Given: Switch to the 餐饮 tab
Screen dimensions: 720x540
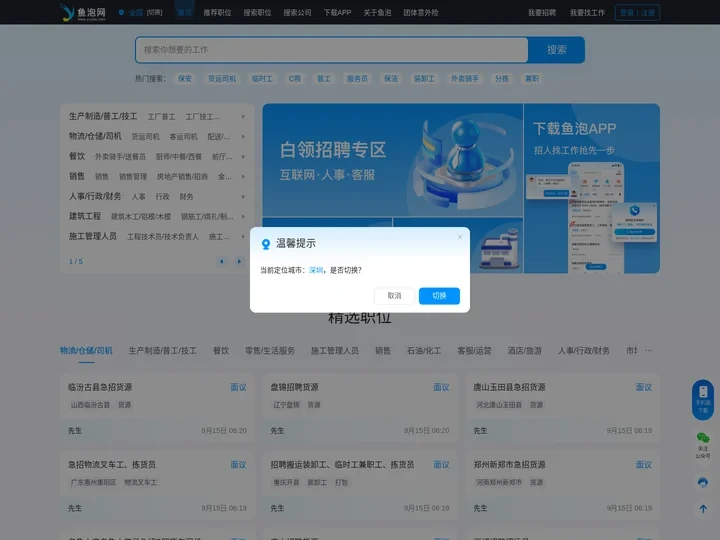Looking at the screenshot, I should coord(221,351).
